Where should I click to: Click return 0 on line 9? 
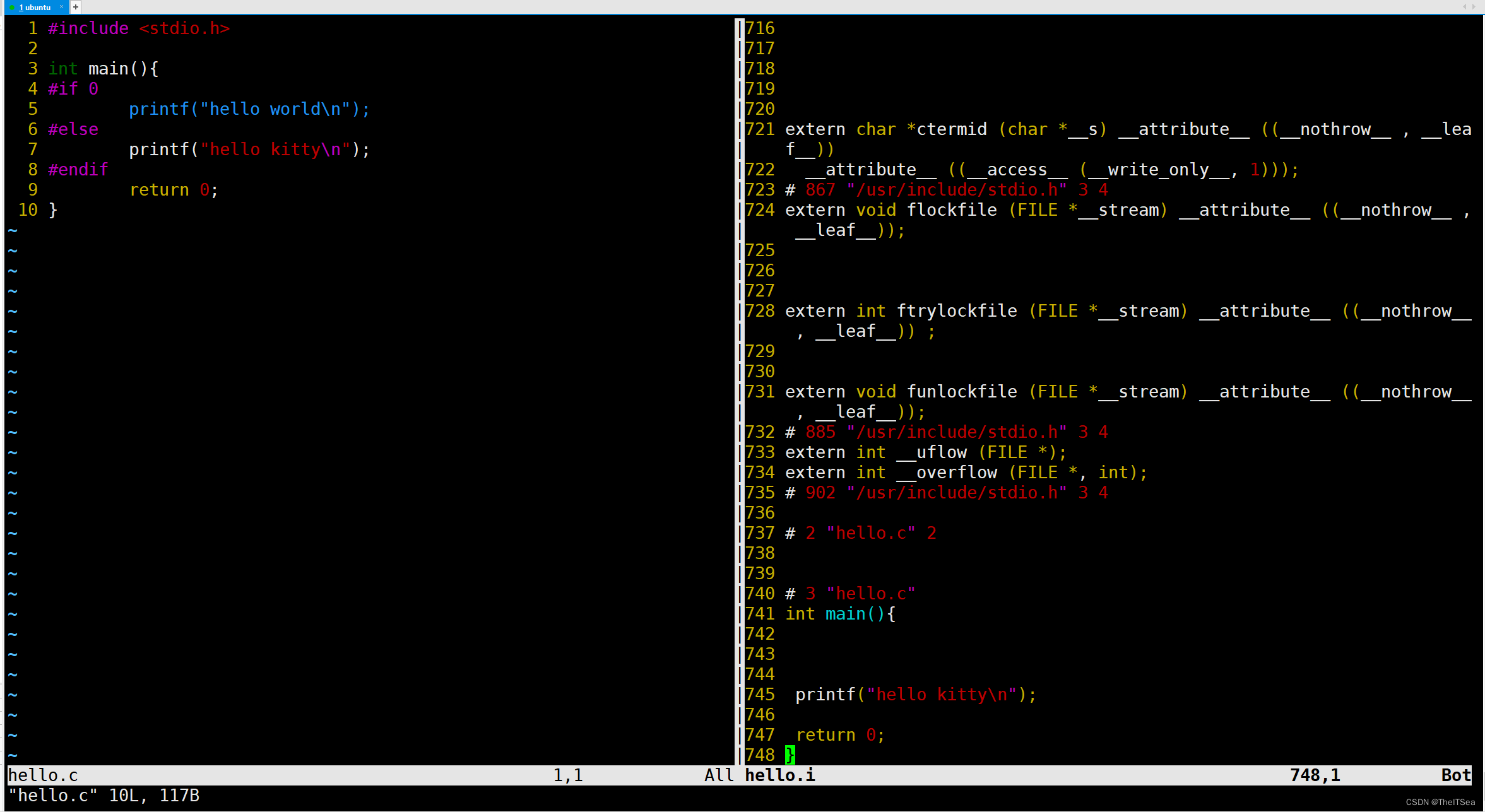(175, 190)
